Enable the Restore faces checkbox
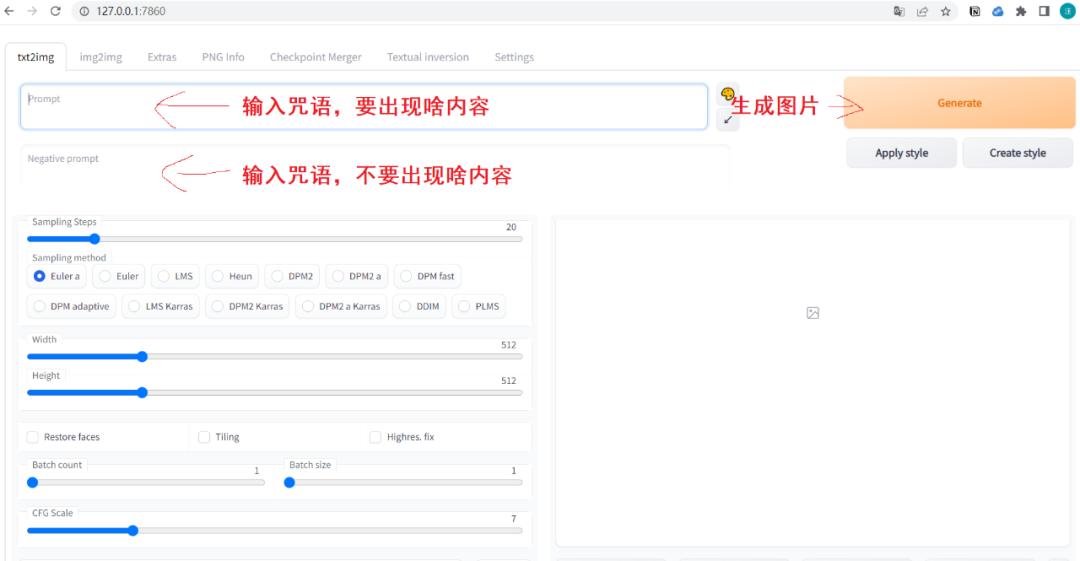The width and height of the screenshot is (1080, 561). (x=33, y=437)
